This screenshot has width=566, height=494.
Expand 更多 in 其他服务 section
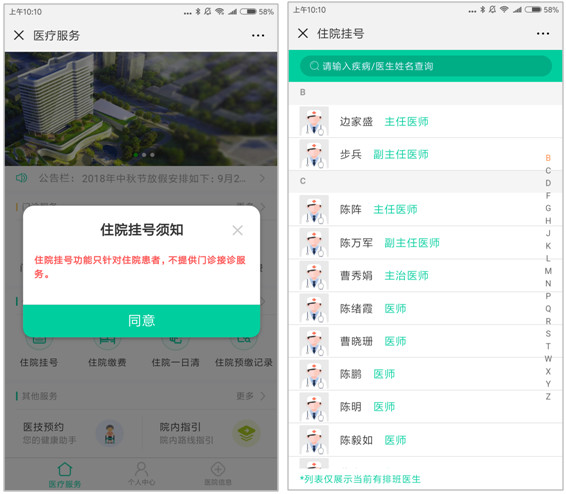click(x=251, y=396)
